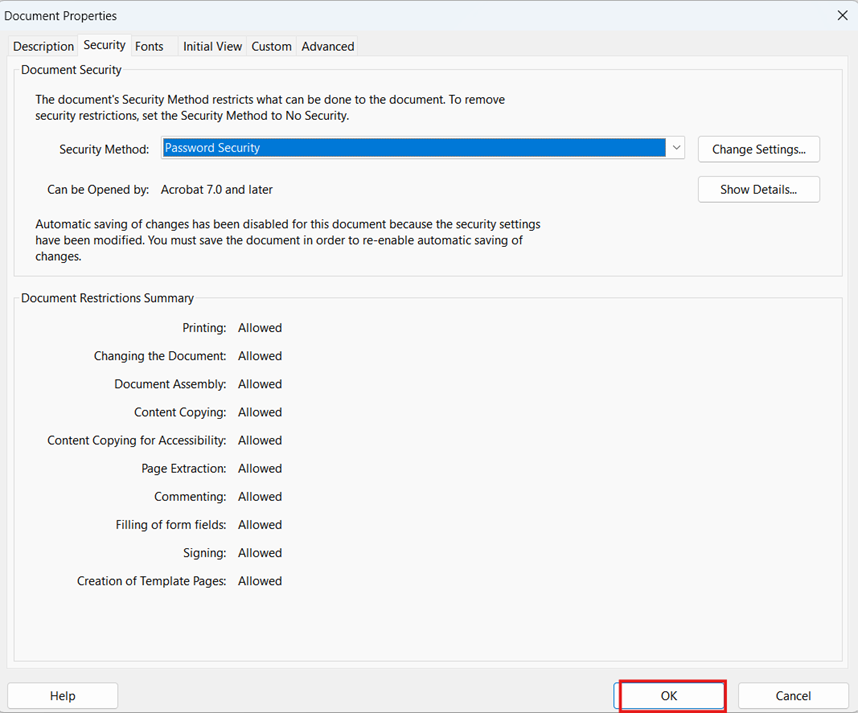Close the Document Properties dialog
This screenshot has height=713, width=858.
[842, 15]
